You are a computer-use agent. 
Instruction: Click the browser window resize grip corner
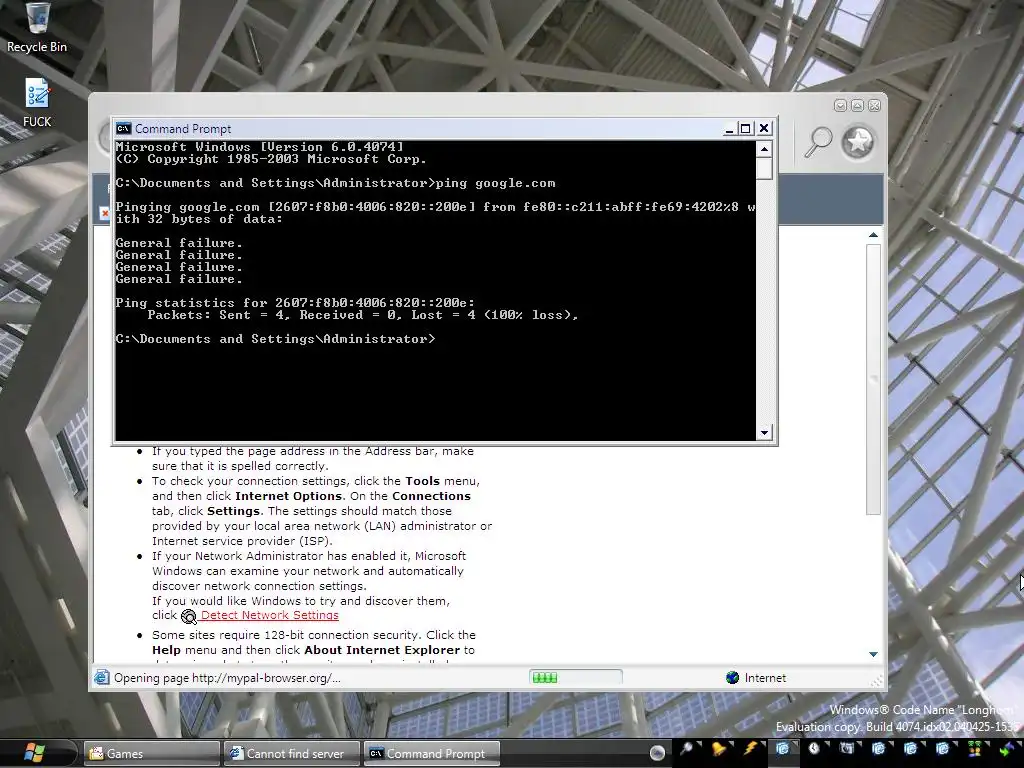click(877, 680)
